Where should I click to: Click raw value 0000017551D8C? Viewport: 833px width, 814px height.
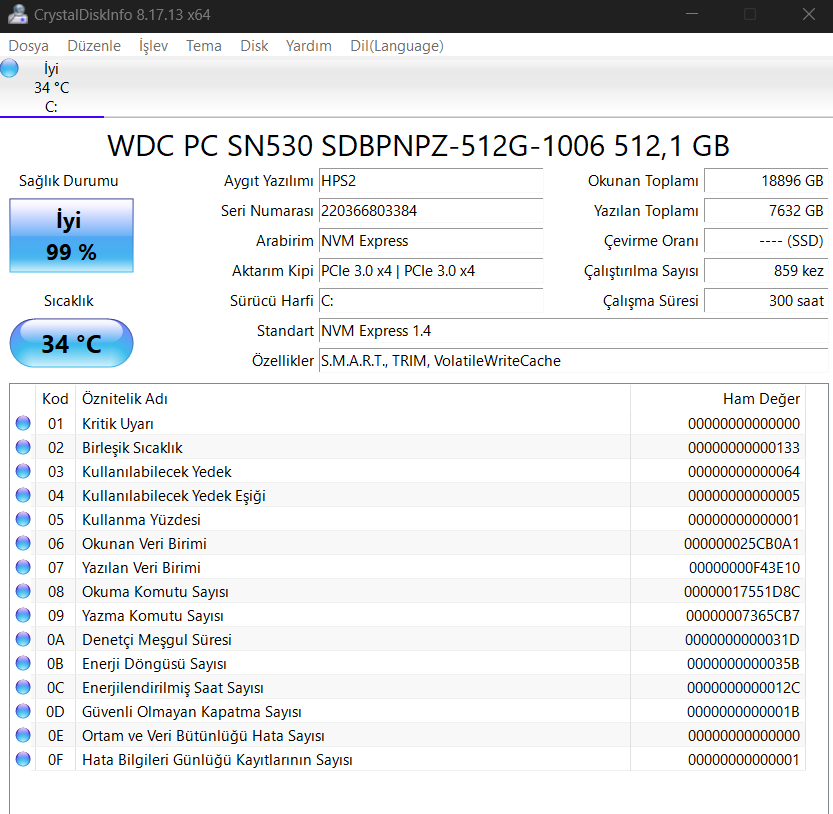[x=742, y=592]
